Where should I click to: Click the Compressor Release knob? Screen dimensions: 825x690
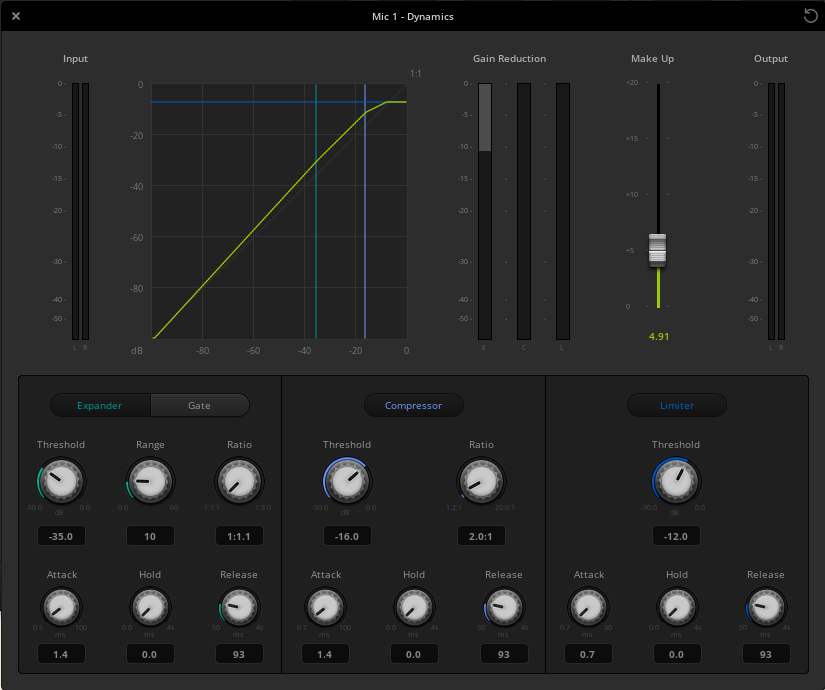[x=504, y=607]
